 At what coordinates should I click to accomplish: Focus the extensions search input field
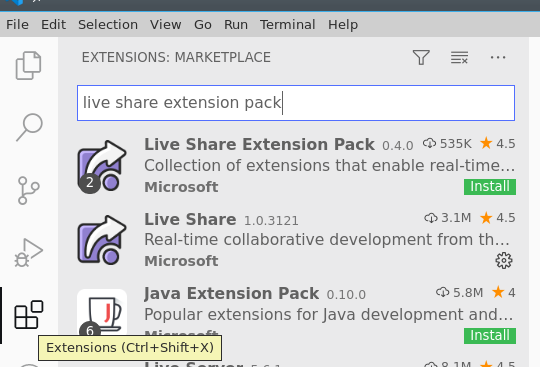pos(296,103)
